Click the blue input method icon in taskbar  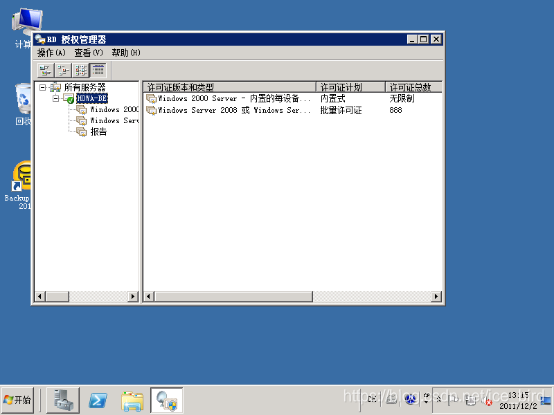pos(410,399)
